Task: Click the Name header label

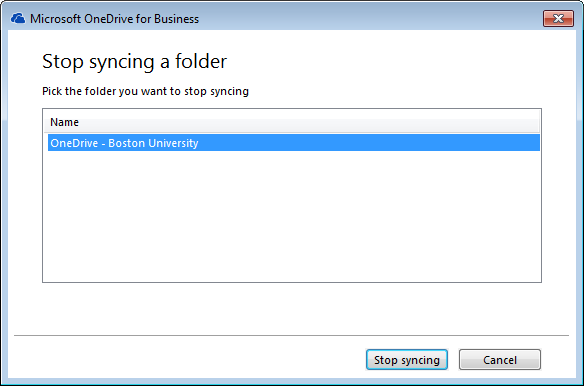Action: tap(64, 122)
